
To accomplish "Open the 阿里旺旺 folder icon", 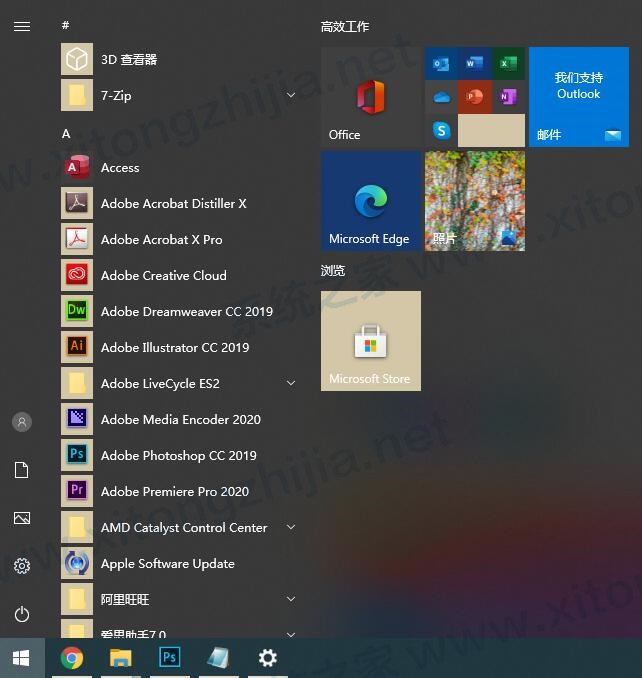I will click(77, 599).
